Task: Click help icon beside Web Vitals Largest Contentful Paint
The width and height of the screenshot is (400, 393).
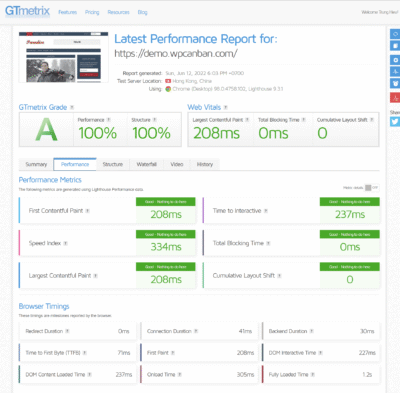Action: tap(247, 120)
